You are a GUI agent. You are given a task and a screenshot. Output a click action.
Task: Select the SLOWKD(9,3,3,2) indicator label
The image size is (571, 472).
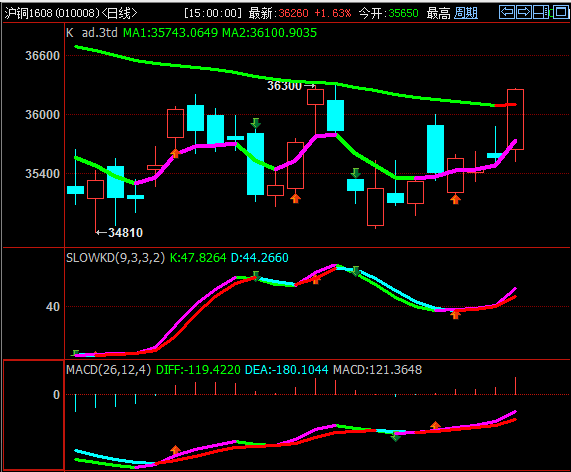click(115, 258)
